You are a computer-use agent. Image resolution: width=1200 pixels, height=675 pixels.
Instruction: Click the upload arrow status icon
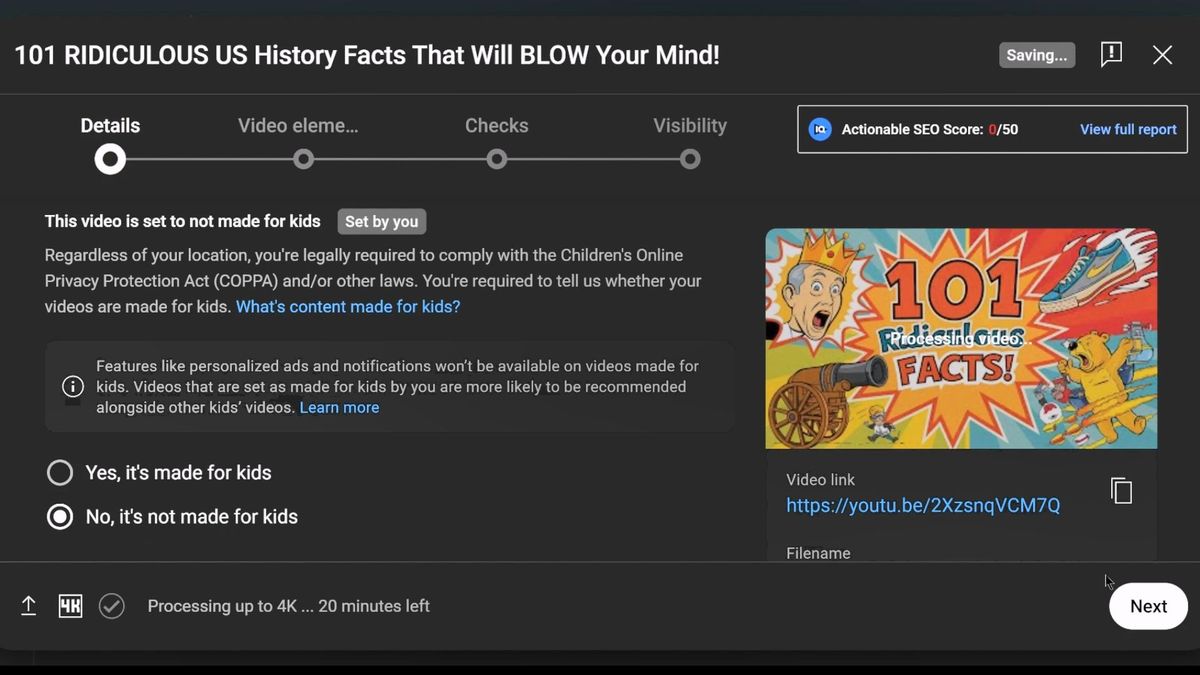pos(29,606)
